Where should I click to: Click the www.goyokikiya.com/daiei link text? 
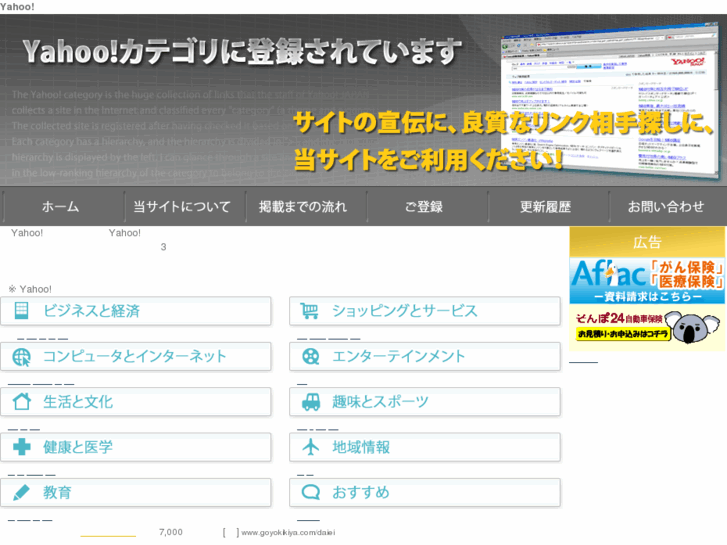click(x=288, y=532)
